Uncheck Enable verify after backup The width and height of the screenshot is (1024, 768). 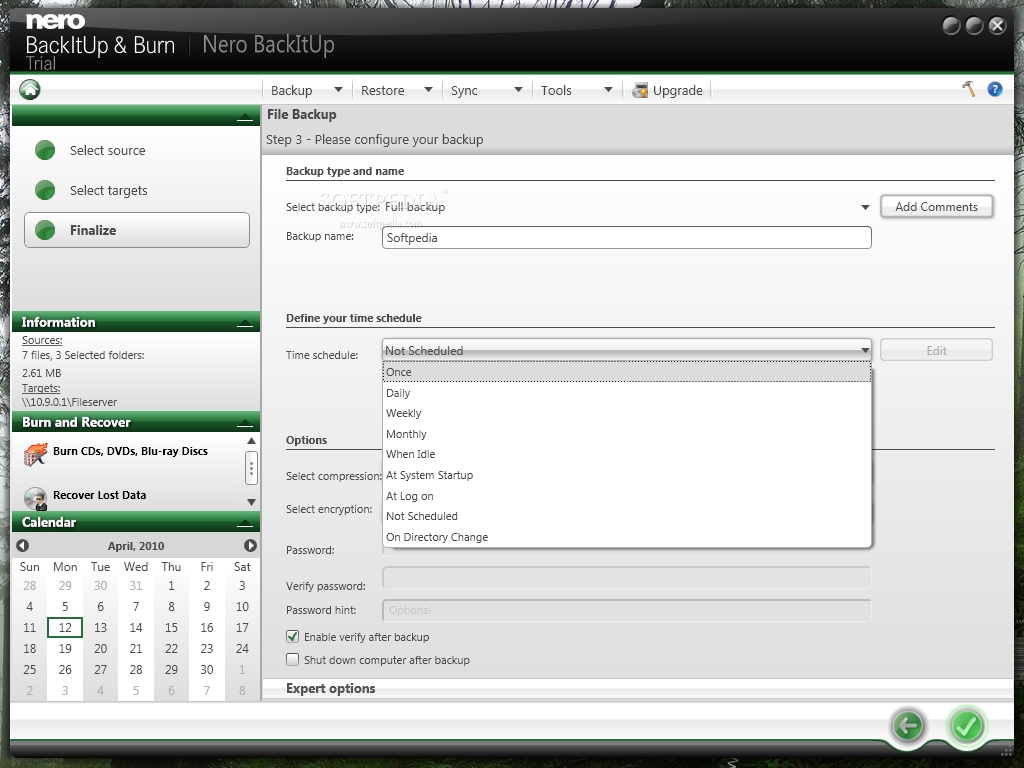click(x=293, y=636)
